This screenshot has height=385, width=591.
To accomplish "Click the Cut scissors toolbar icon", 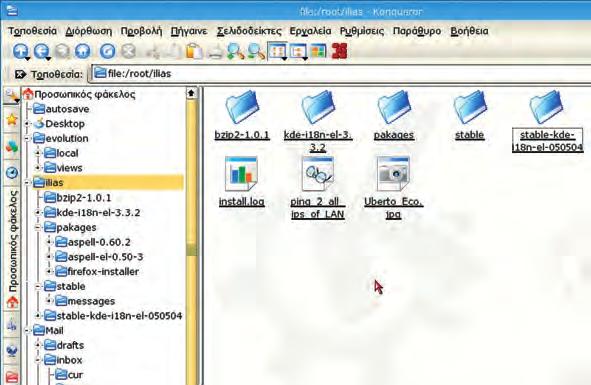I will coord(153,51).
